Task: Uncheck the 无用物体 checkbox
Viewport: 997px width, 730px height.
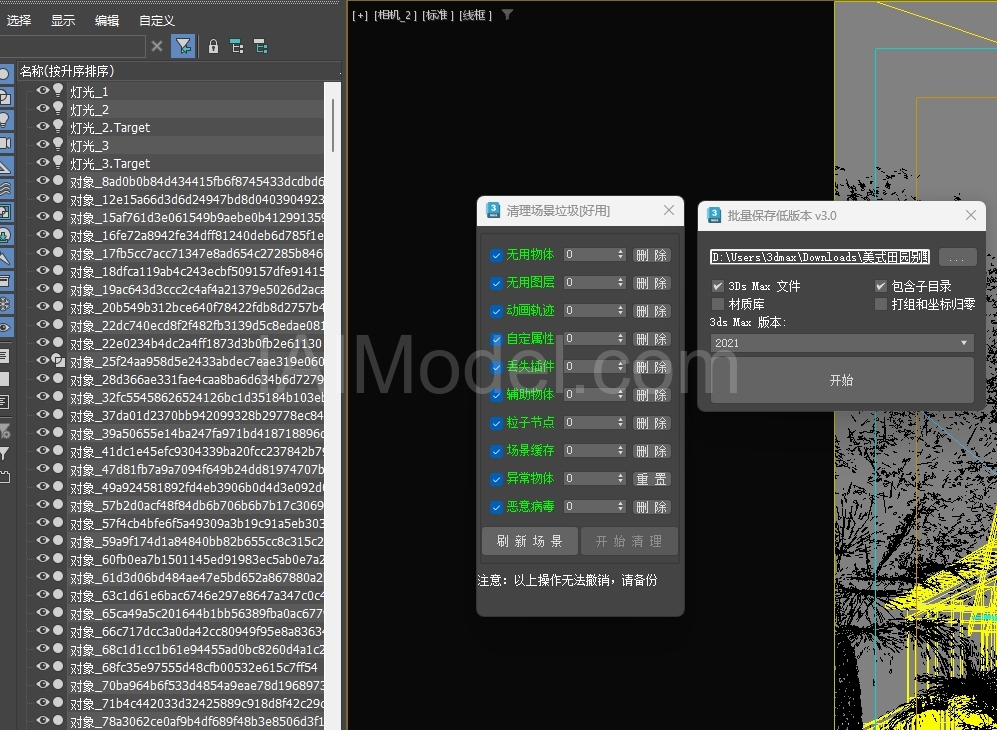Action: (x=496, y=256)
